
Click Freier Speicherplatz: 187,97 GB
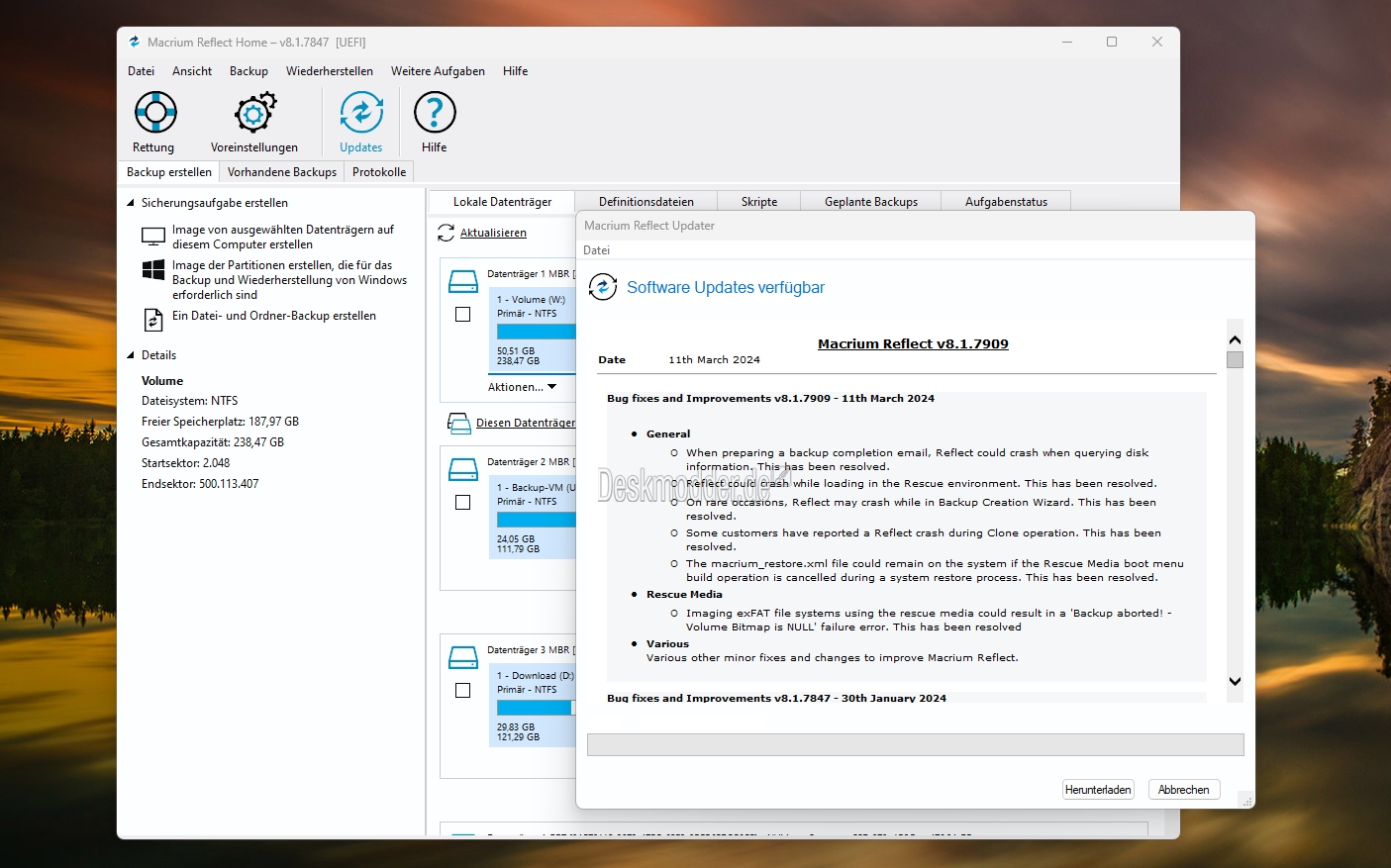220,422
